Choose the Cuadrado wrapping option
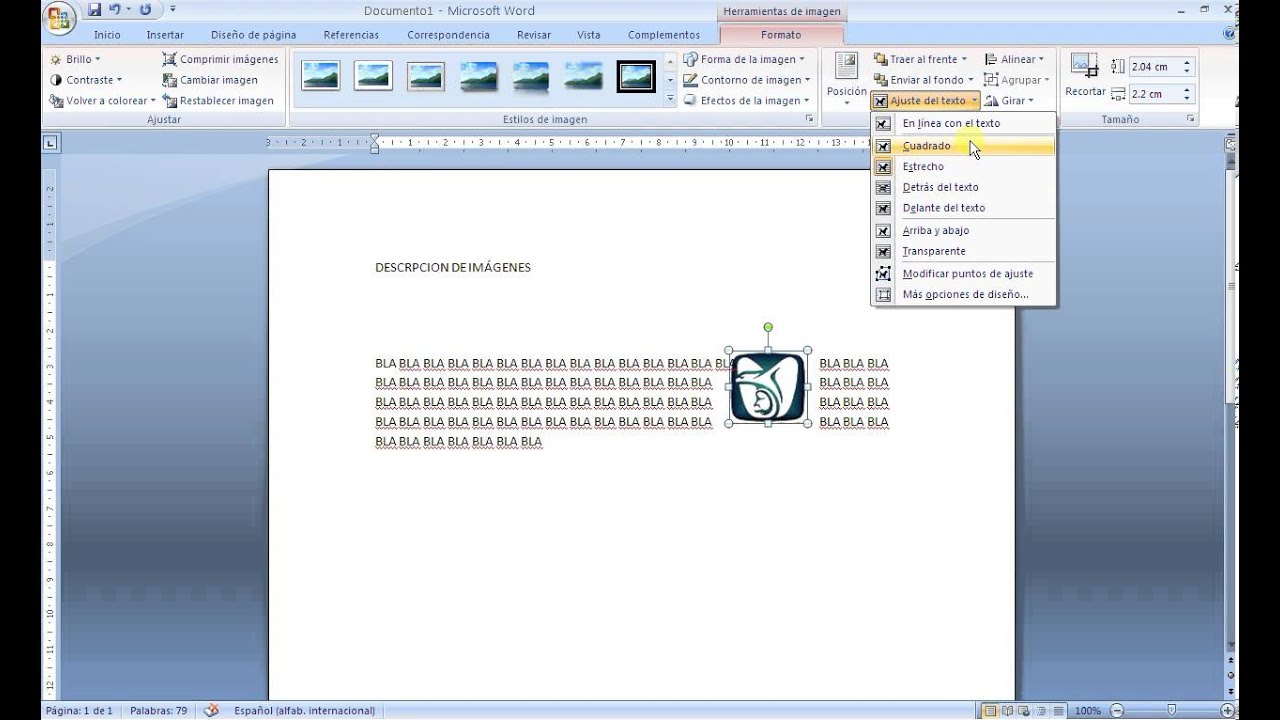The height and width of the screenshot is (720, 1280). pyautogui.click(x=964, y=146)
